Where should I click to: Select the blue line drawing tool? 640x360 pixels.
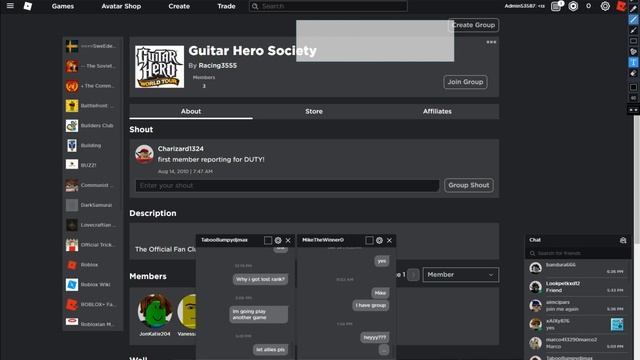(x=633, y=20)
